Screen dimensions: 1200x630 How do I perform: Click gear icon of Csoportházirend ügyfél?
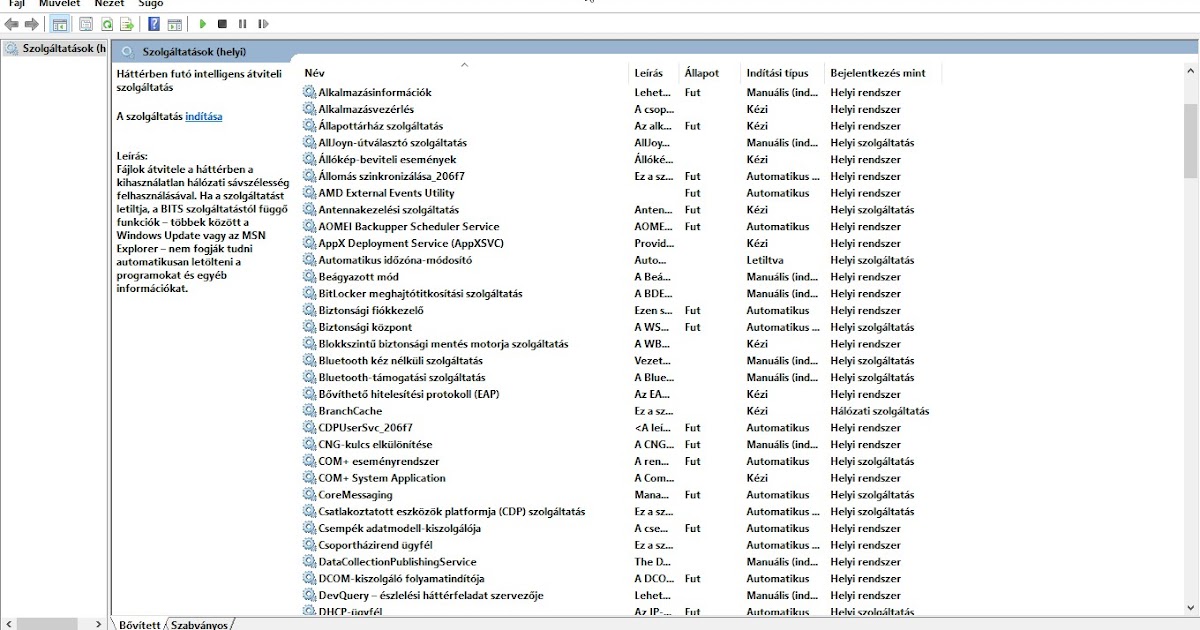(x=309, y=545)
